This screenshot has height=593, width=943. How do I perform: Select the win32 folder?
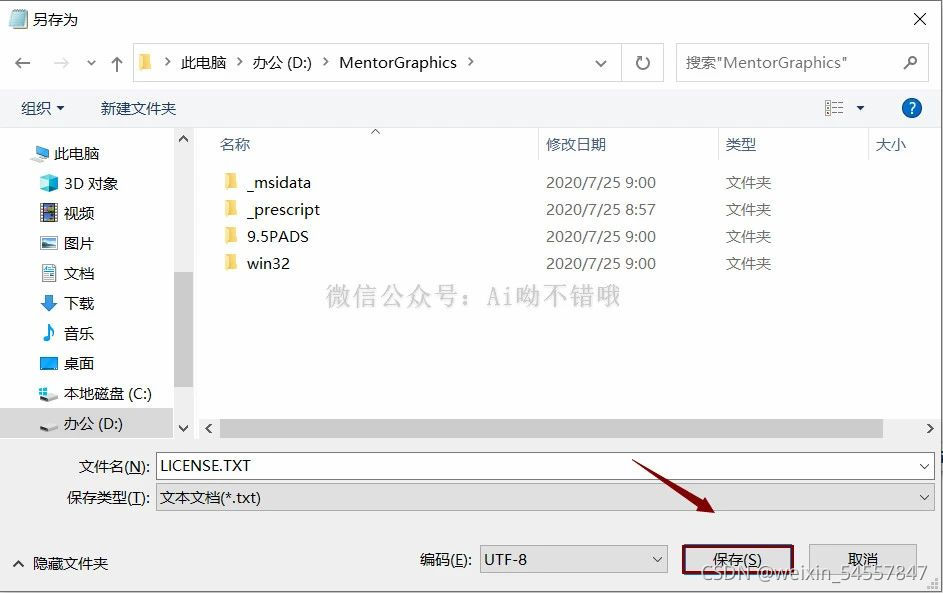pyautogui.click(x=268, y=263)
